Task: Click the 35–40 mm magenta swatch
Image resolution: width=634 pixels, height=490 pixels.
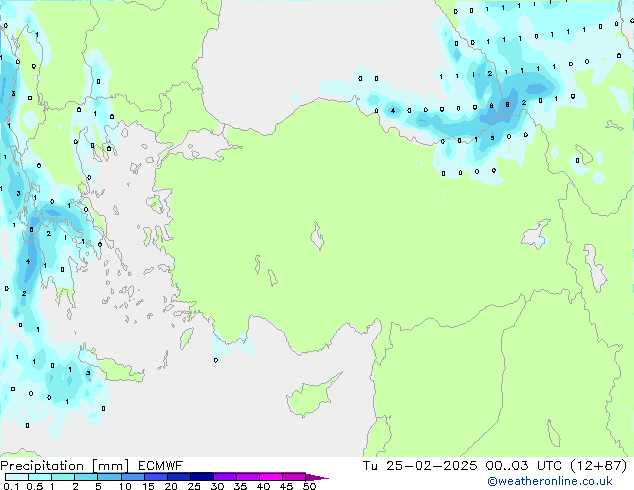Action: pyautogui.click(x=247, y=477)
